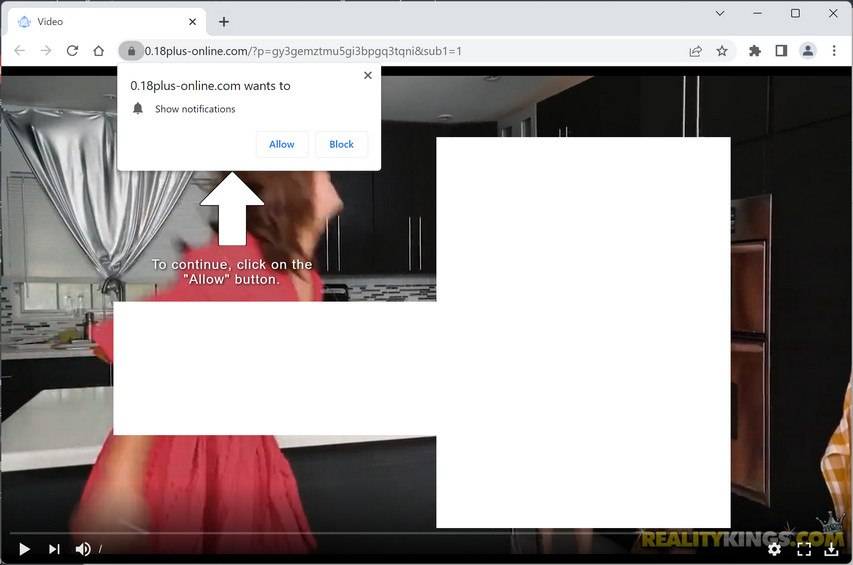Skip to the next video
853x565 pixels.
click(x=54, y=549)
